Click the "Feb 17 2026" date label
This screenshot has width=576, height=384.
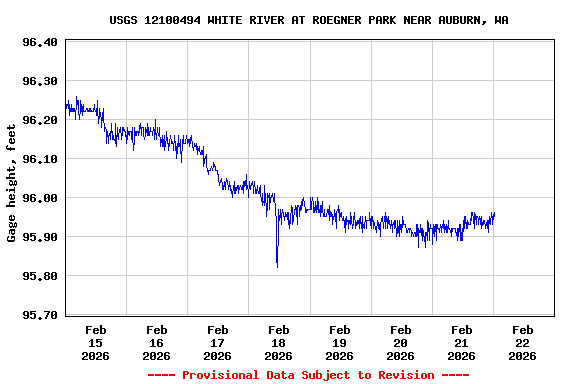click(x=217, y=343)
